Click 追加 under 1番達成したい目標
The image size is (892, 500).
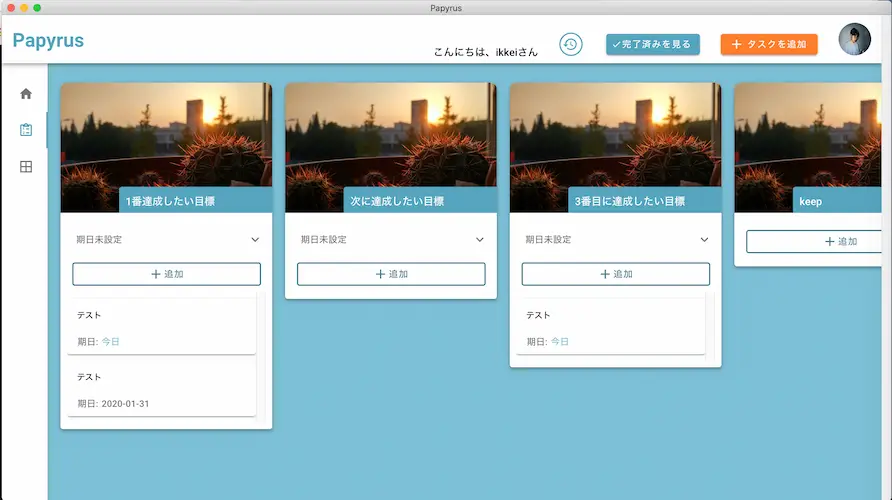coord(166,274)
